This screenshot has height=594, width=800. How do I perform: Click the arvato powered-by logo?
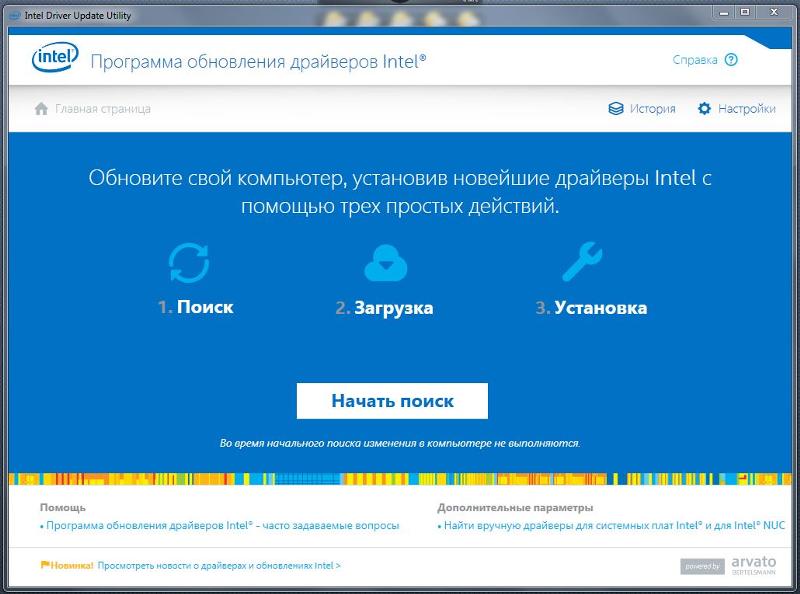pyautogui.click(x=729, y=565)
